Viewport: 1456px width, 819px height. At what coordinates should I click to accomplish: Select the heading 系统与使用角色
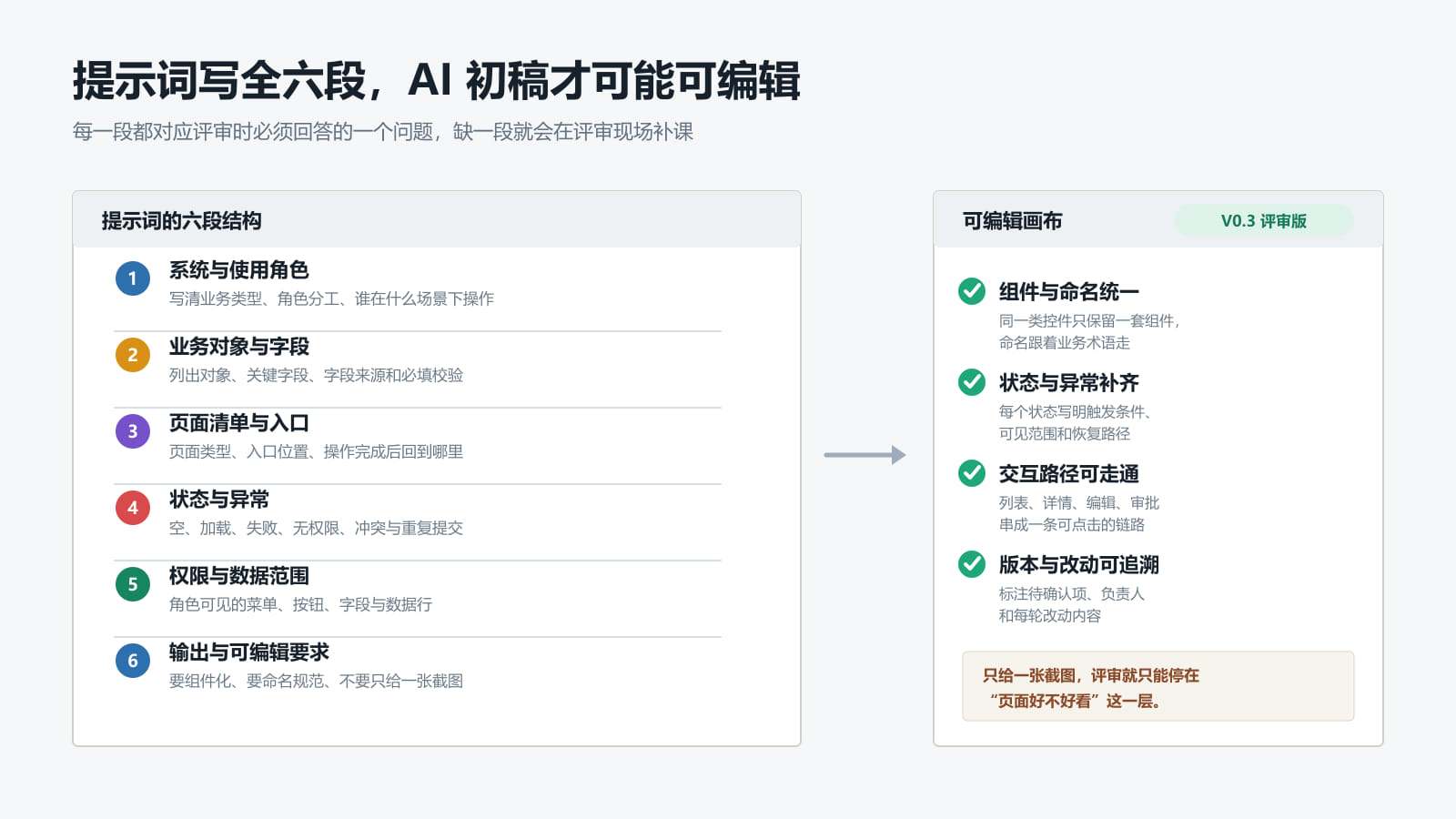point(239,270)
